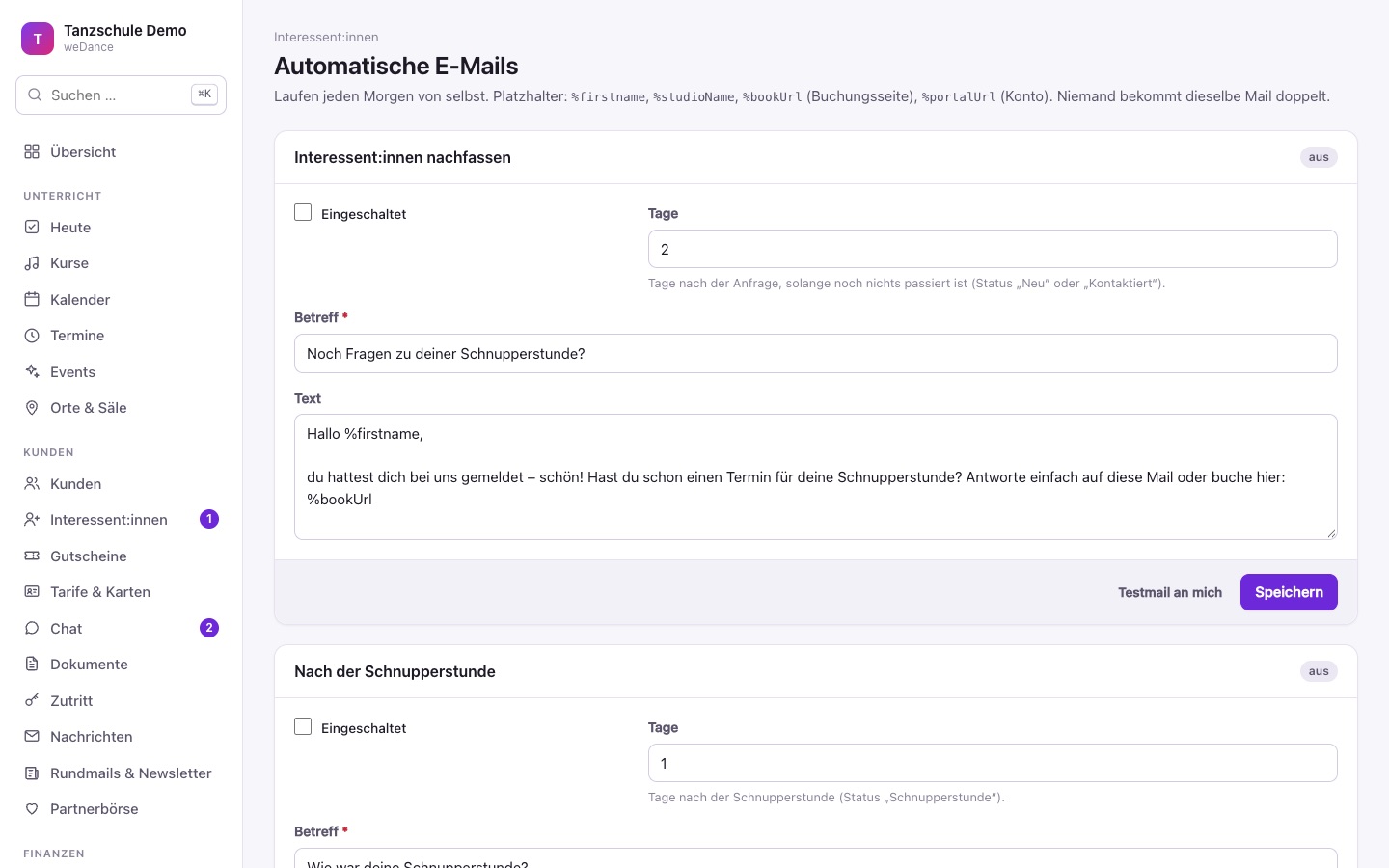This screenshot has height=868, width=1389.
Task: Click the Kalender icon in sidebar
Action: (32, 299)
